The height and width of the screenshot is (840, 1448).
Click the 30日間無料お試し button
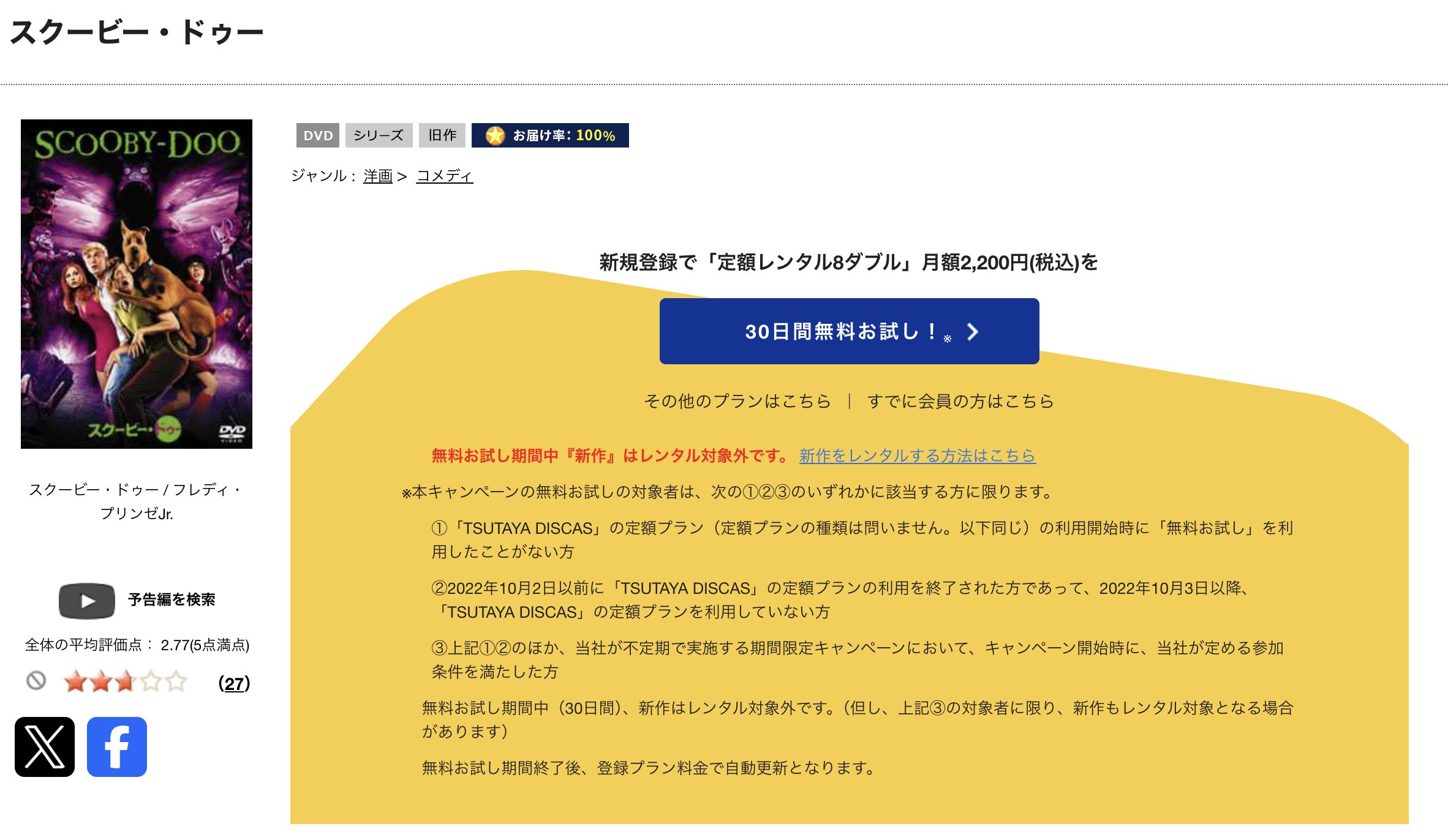point(849,331)
